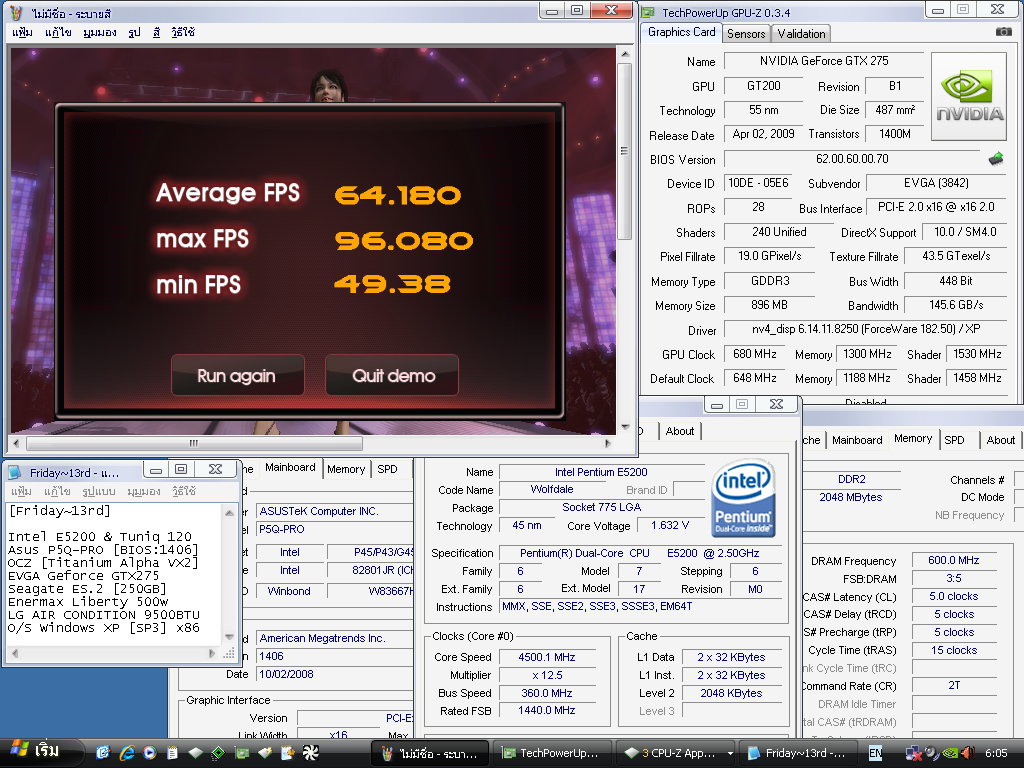Select Mainboard tab in memory CPU-Z window

(x=857, y=440)
